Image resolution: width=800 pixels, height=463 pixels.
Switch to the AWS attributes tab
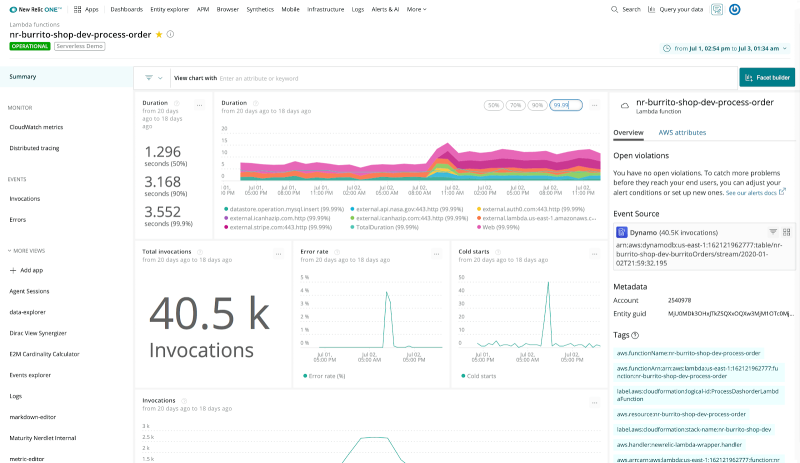coord(682,132)
